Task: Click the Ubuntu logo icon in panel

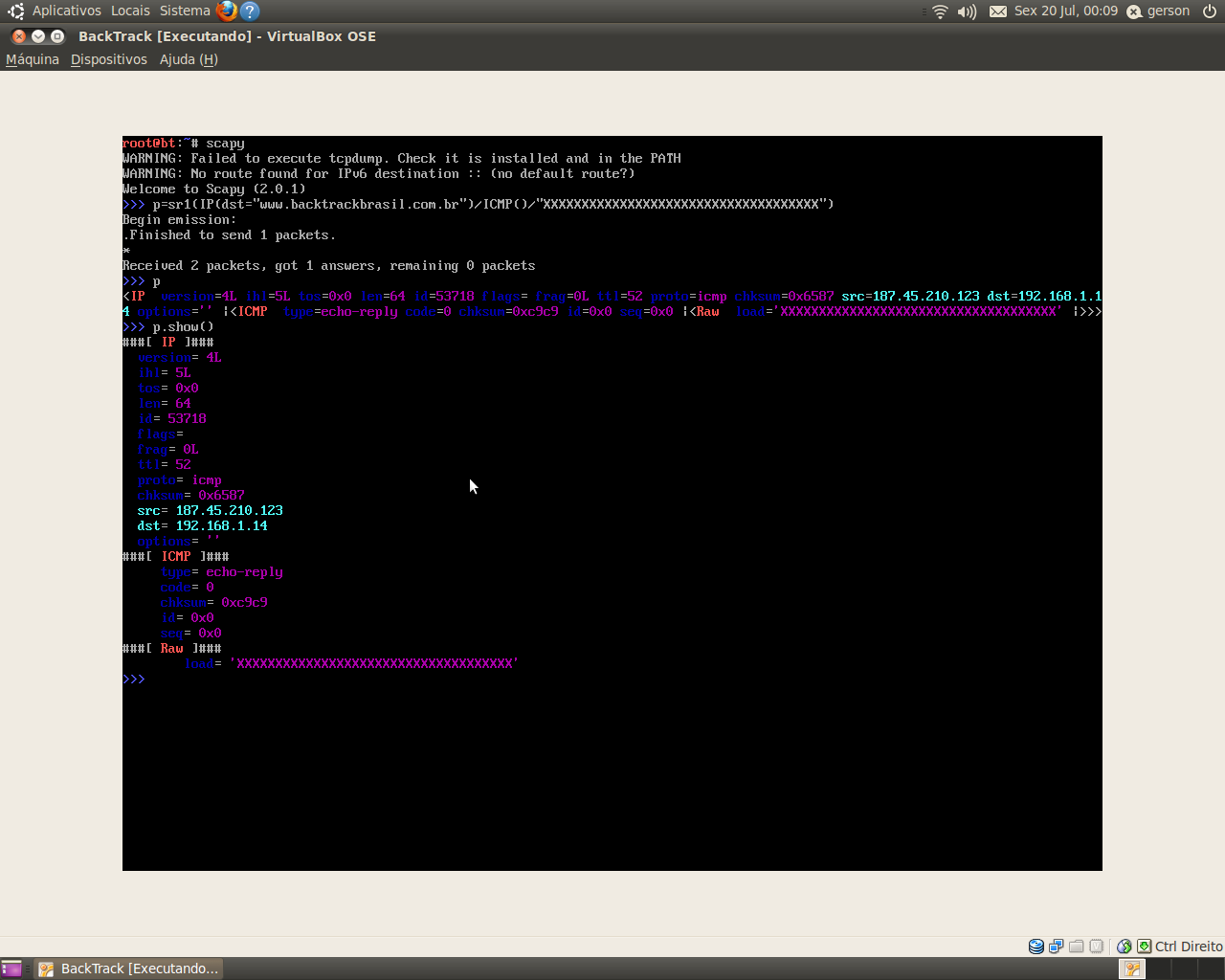Action: pos(16,11)
